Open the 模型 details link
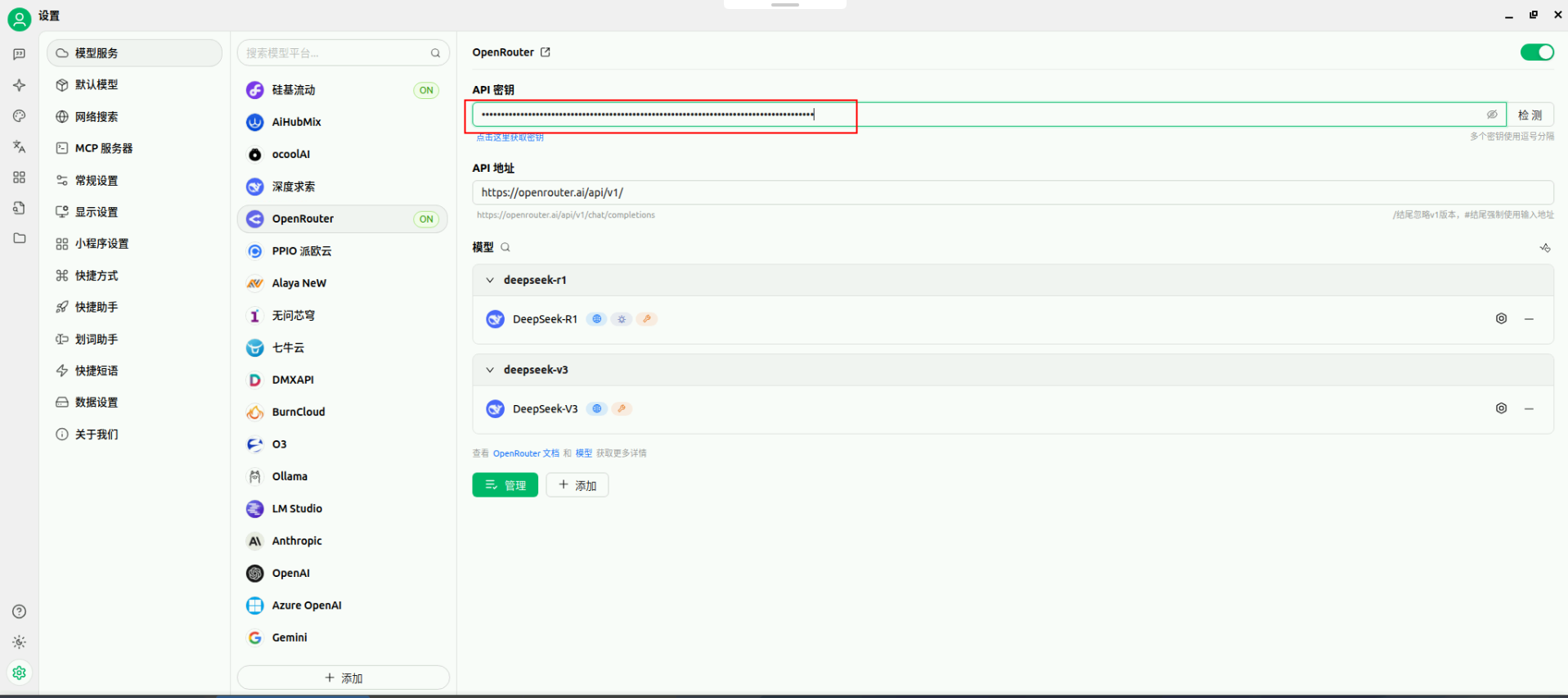 pos(584,453)
